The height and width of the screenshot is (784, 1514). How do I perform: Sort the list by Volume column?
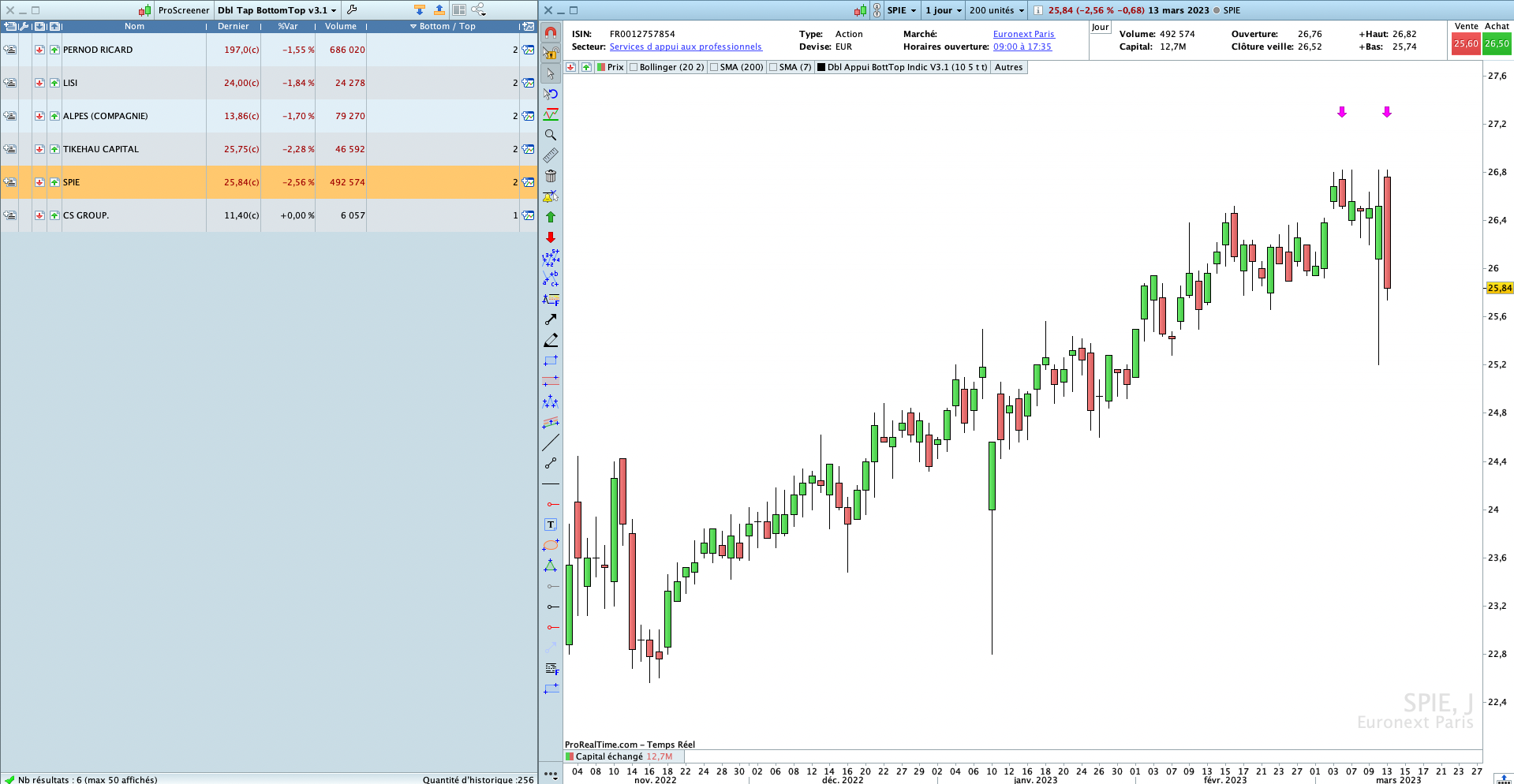click(341, 26)
